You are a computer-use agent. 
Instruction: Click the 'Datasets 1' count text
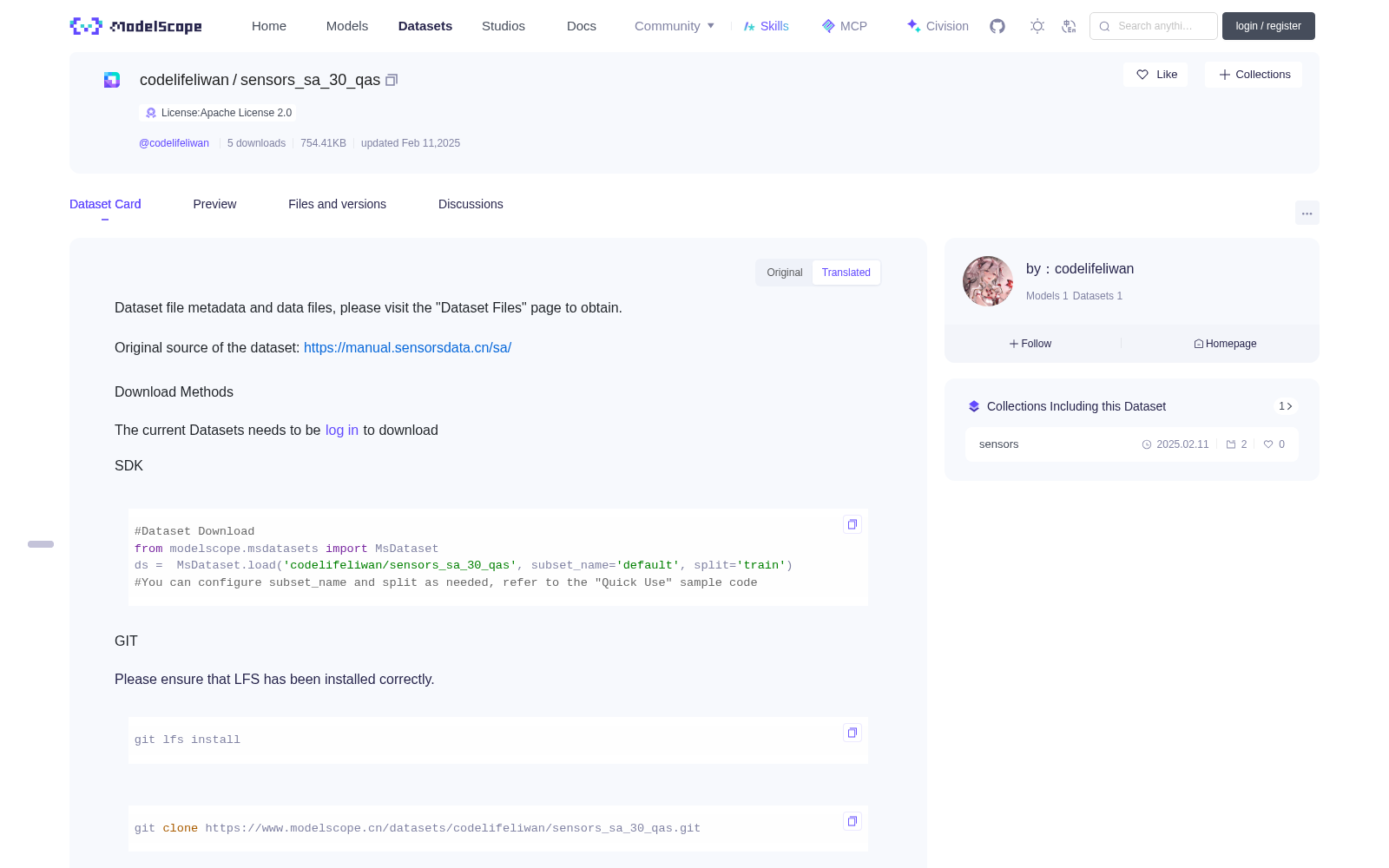click(1097, 296)
